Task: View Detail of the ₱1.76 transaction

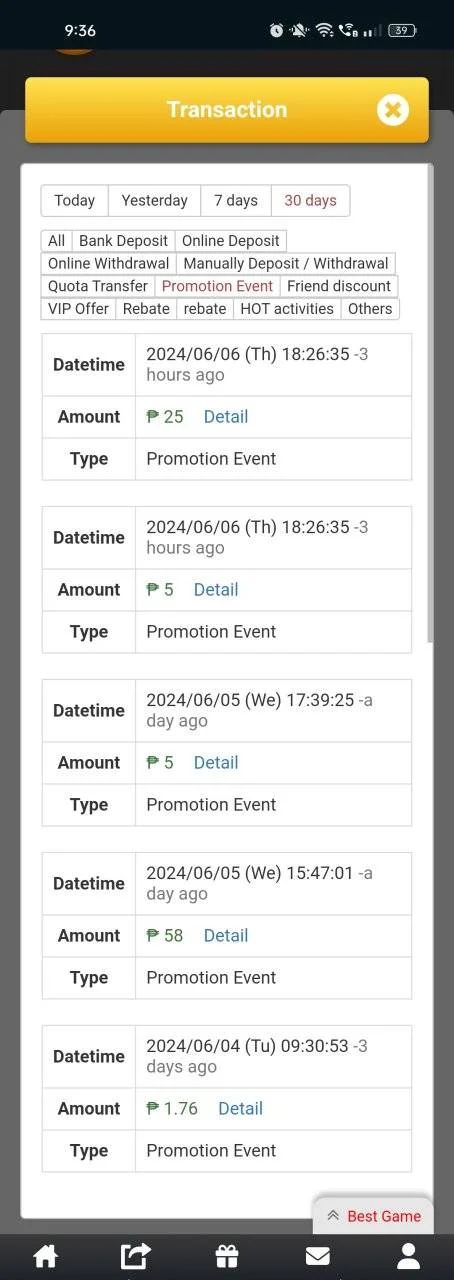Action: click(240, 1109)
